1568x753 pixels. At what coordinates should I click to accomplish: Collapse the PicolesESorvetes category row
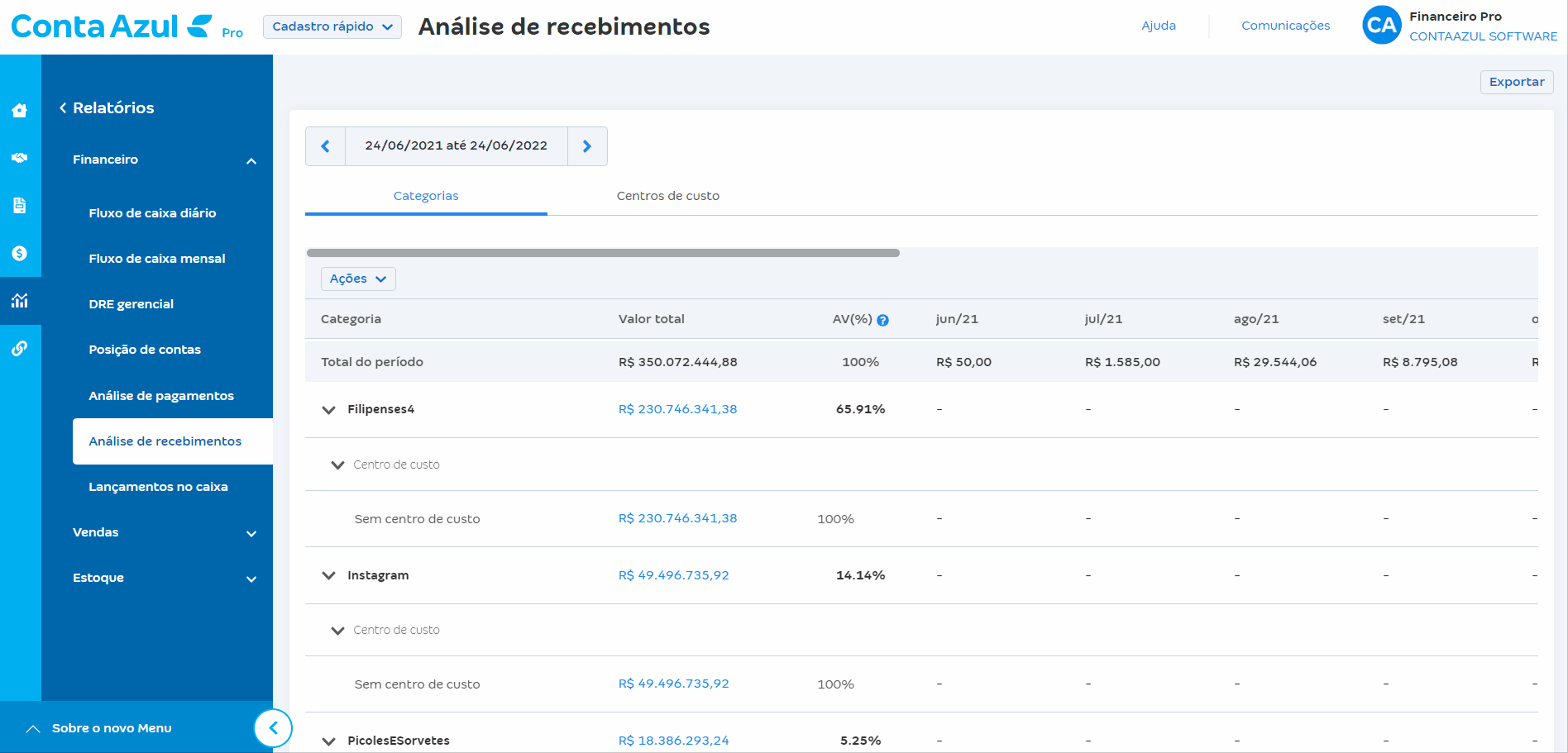[x=328, y=741]
